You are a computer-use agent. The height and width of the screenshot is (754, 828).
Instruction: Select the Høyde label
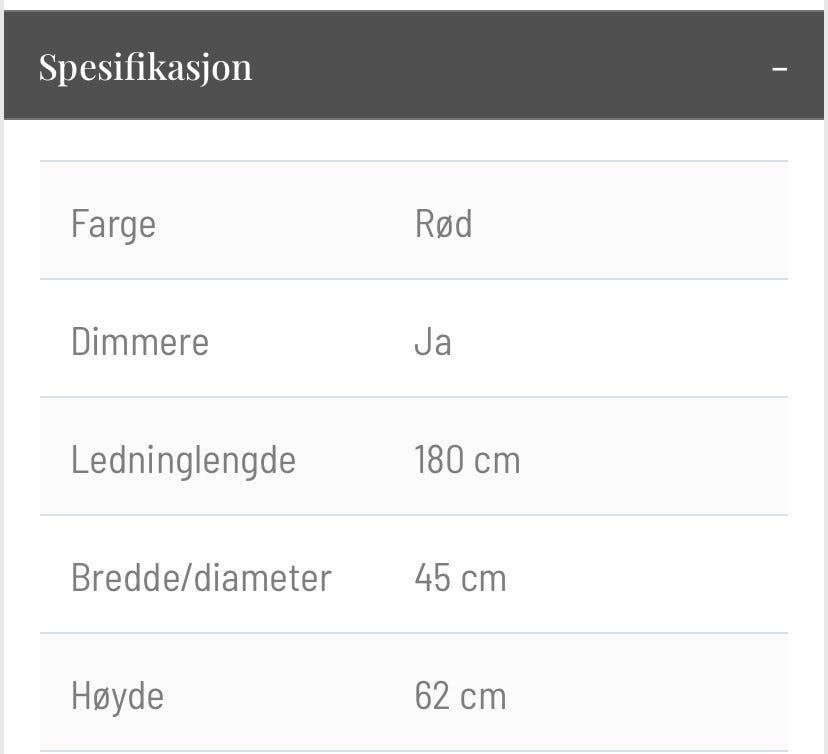click(117, 696)
